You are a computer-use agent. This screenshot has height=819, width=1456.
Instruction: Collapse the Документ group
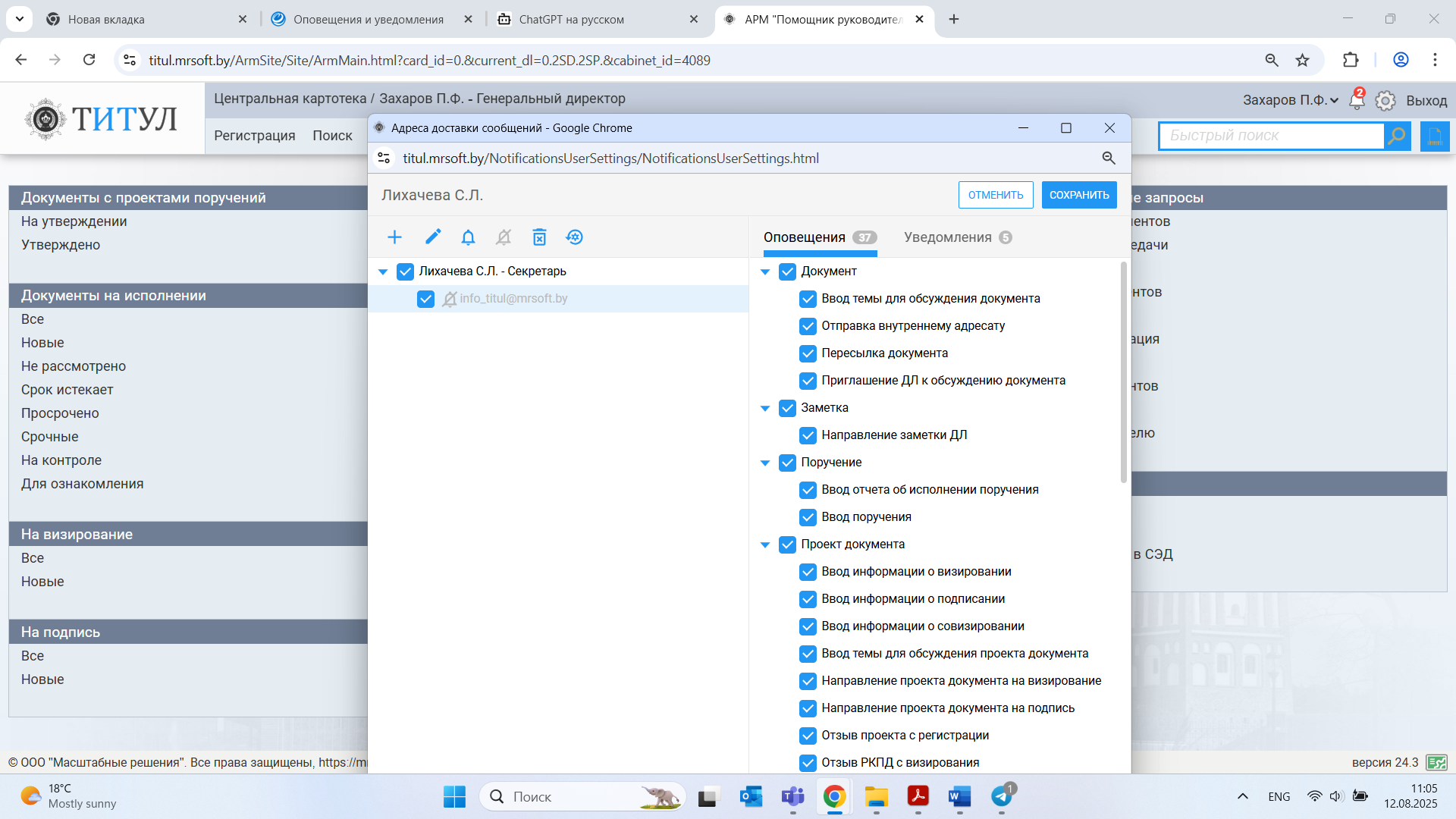(x=765, y=271)
